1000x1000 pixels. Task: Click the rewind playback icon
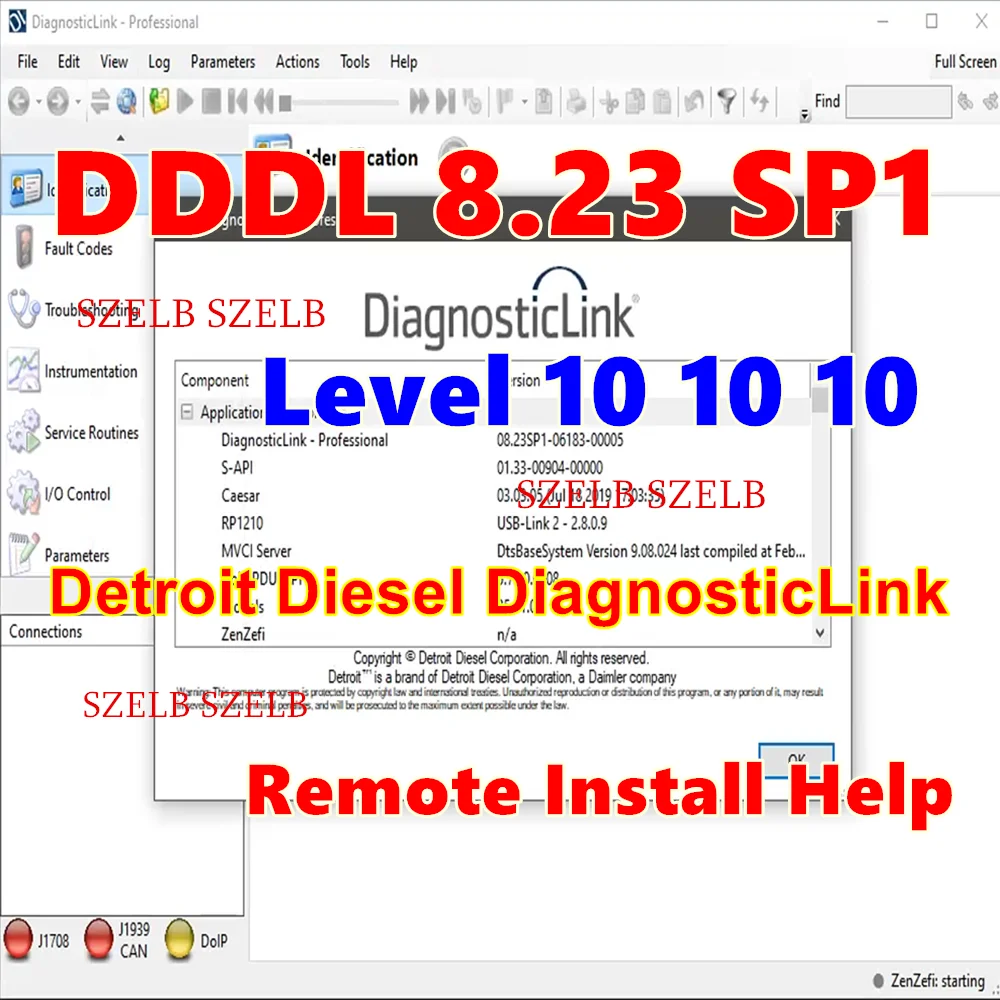[x=264, y=101]
